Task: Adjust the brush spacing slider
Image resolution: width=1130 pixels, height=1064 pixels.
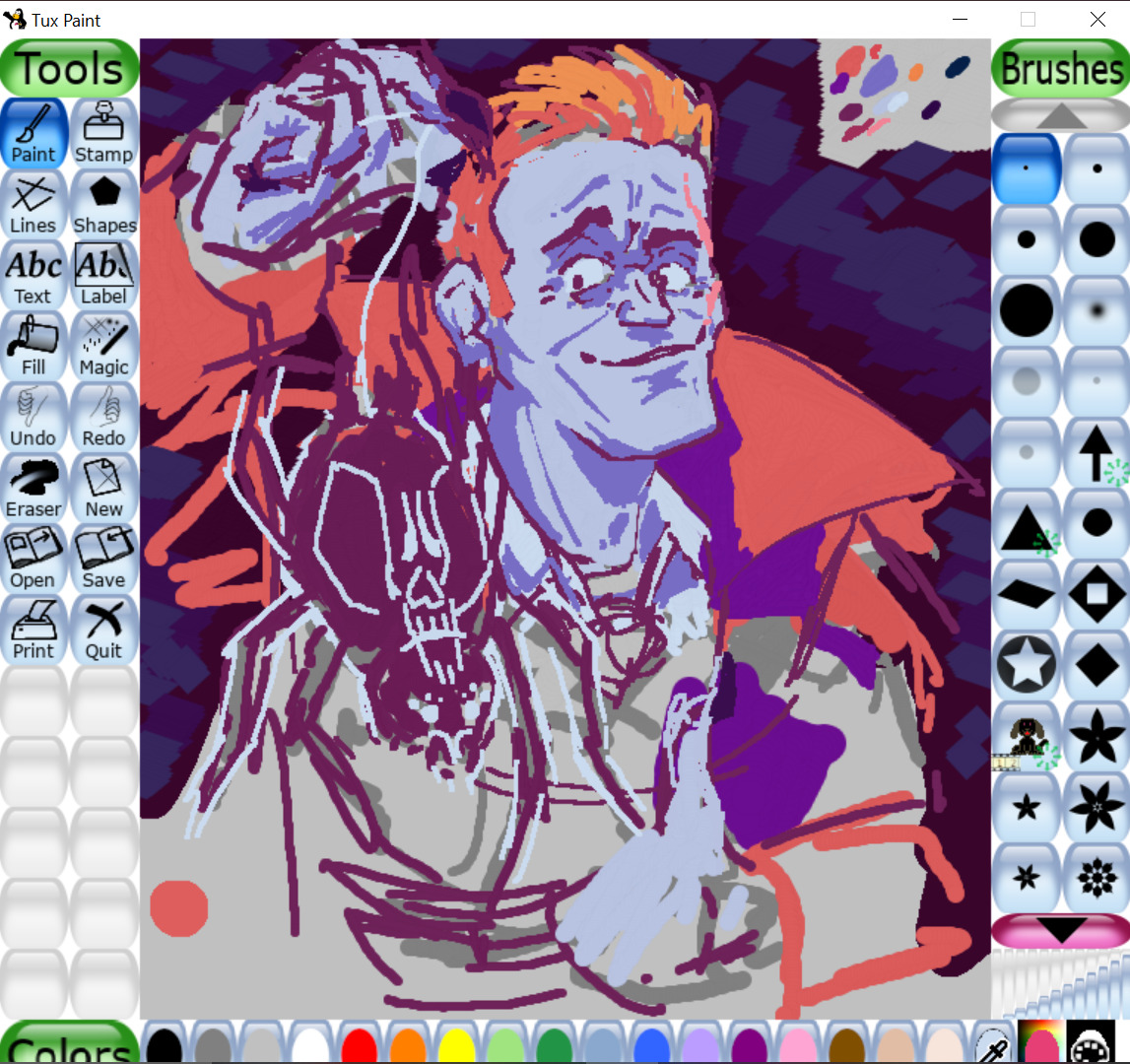Action: coord(1060,983)
